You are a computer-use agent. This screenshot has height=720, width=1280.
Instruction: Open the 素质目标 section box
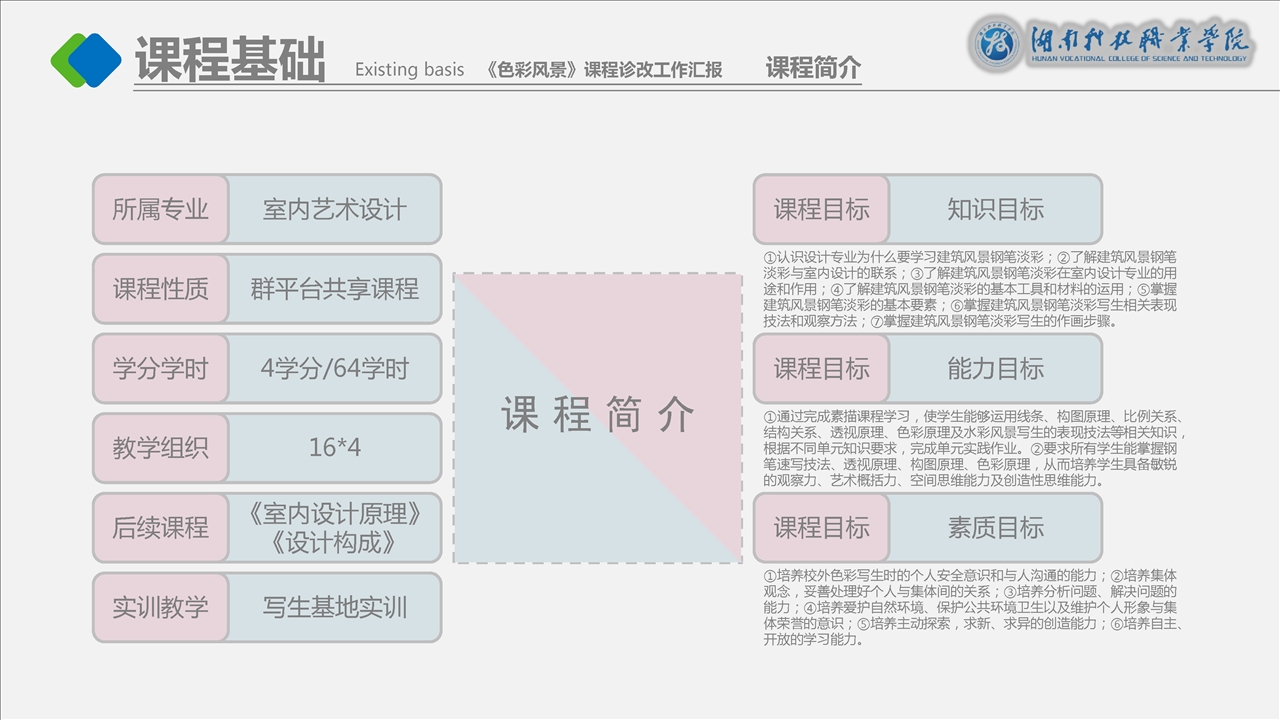pyautogui.click(x=995, y=527)
